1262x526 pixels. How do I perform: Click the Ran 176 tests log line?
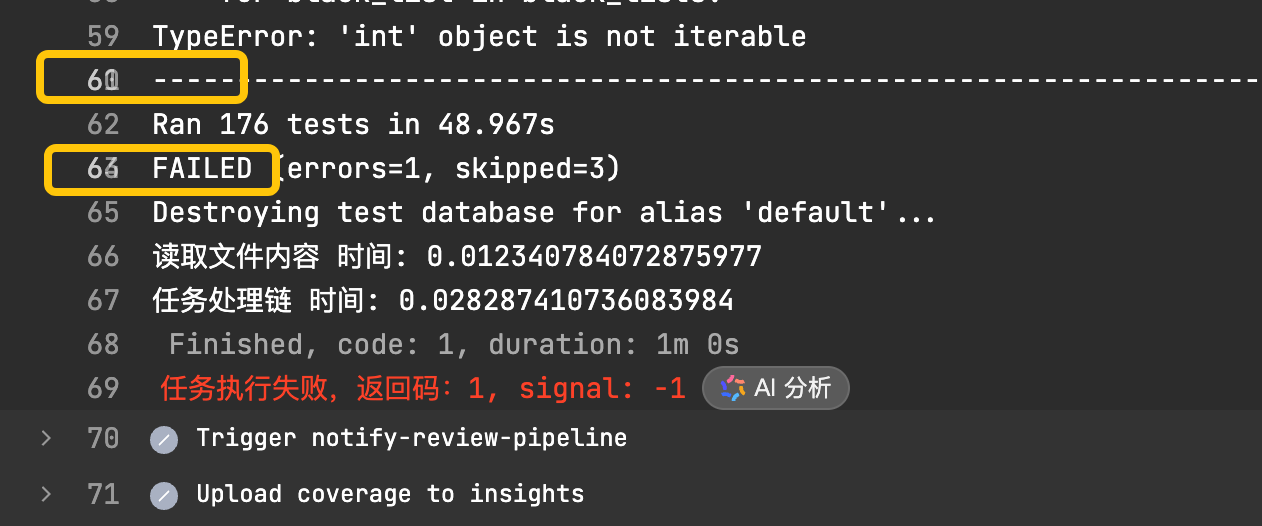[x=353, y=124]
